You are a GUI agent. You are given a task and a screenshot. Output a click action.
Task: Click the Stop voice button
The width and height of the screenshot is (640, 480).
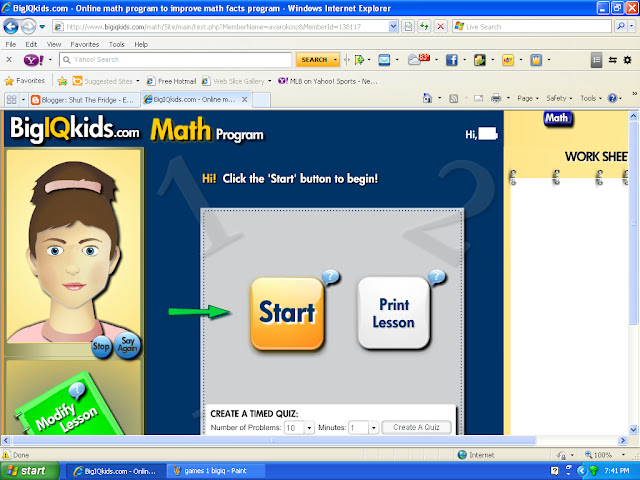pos(101,347)
